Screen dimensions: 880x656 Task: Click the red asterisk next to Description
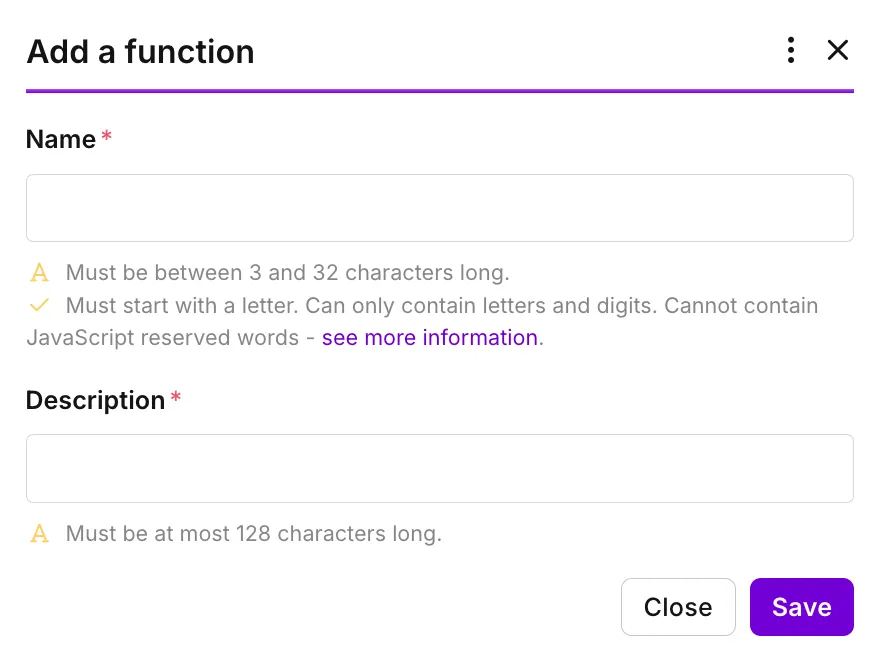pos(176,397)
